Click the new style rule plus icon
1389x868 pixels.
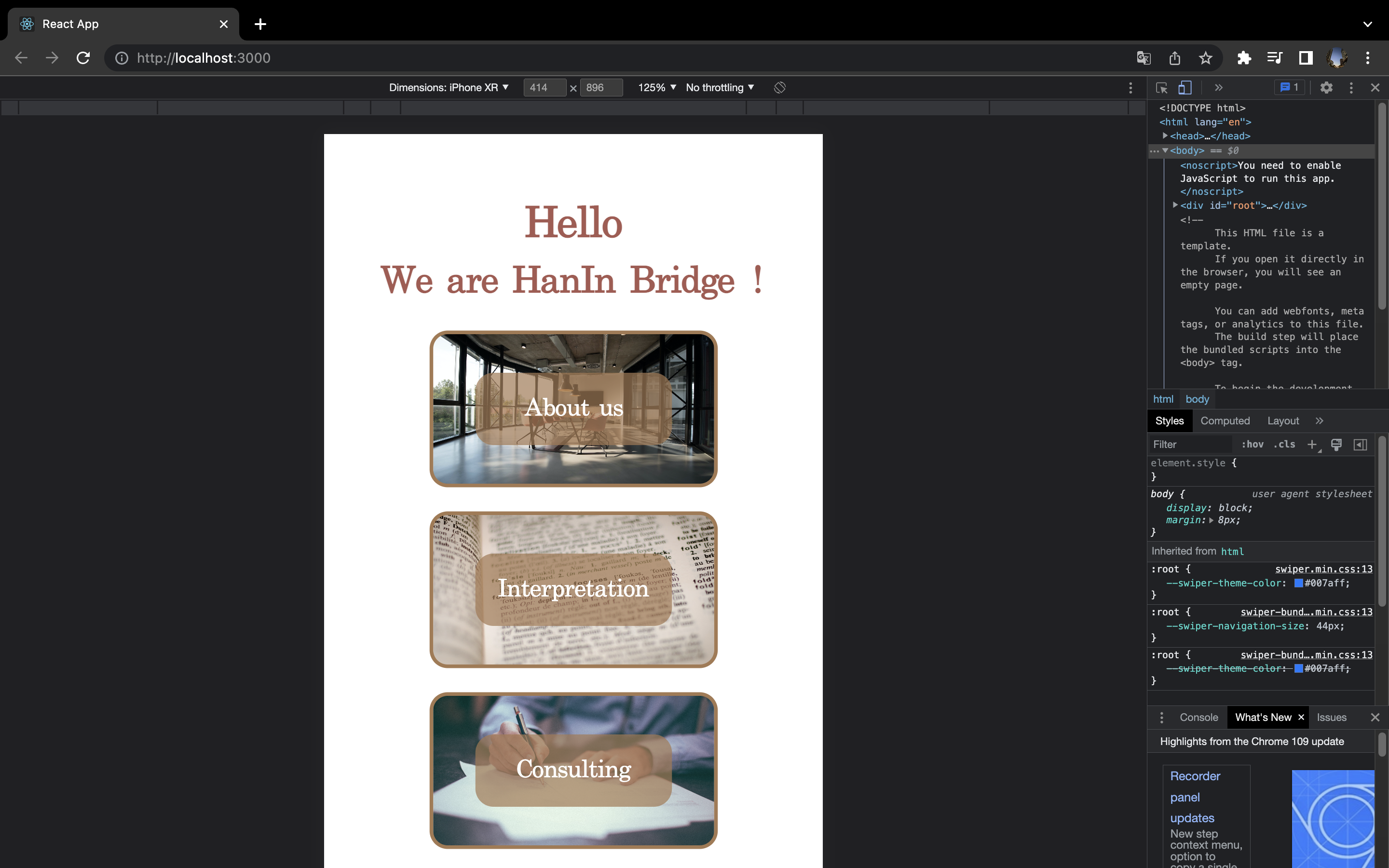pos(1312,444)
